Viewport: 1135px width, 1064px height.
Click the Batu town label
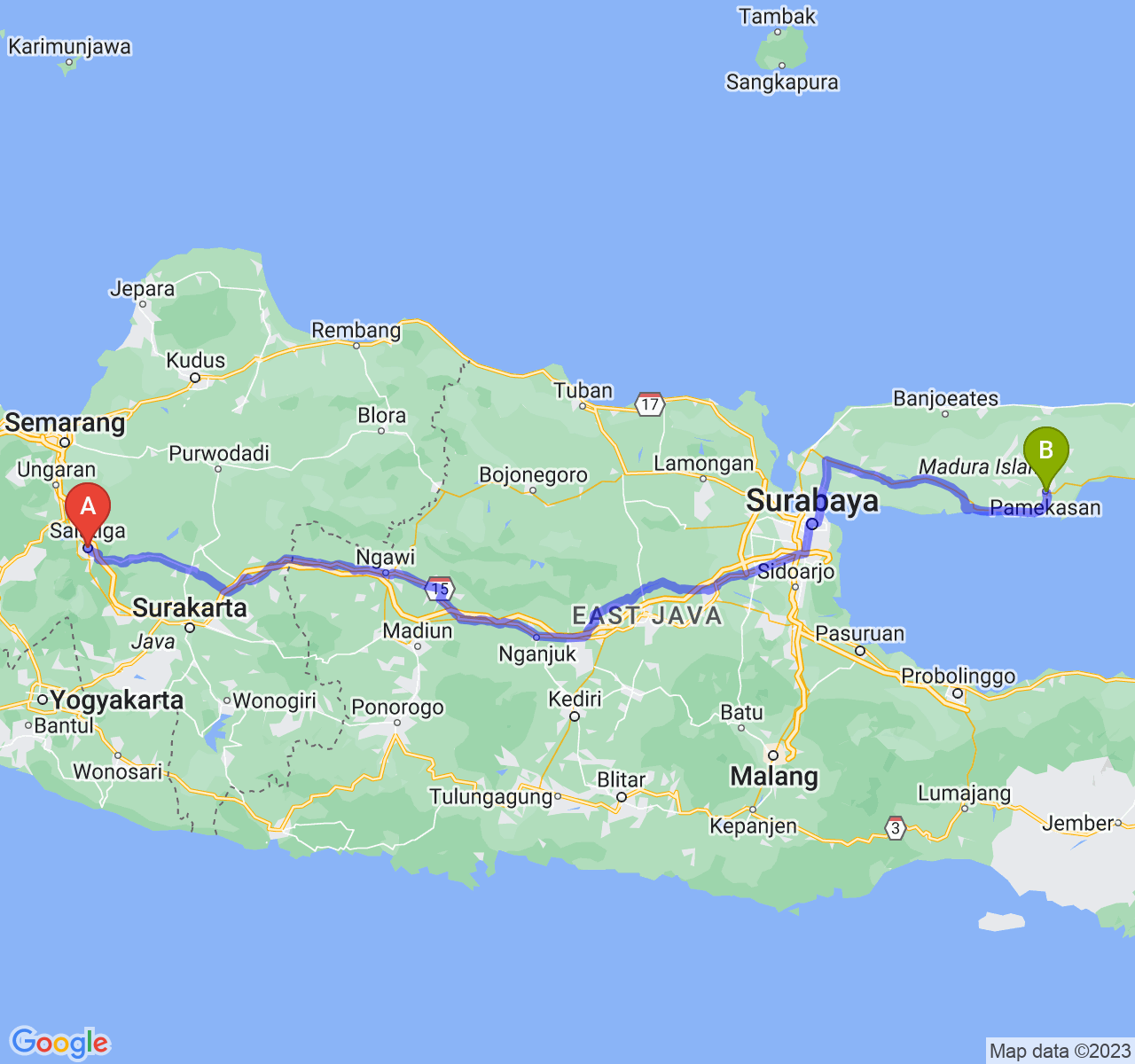pos(741,712)
